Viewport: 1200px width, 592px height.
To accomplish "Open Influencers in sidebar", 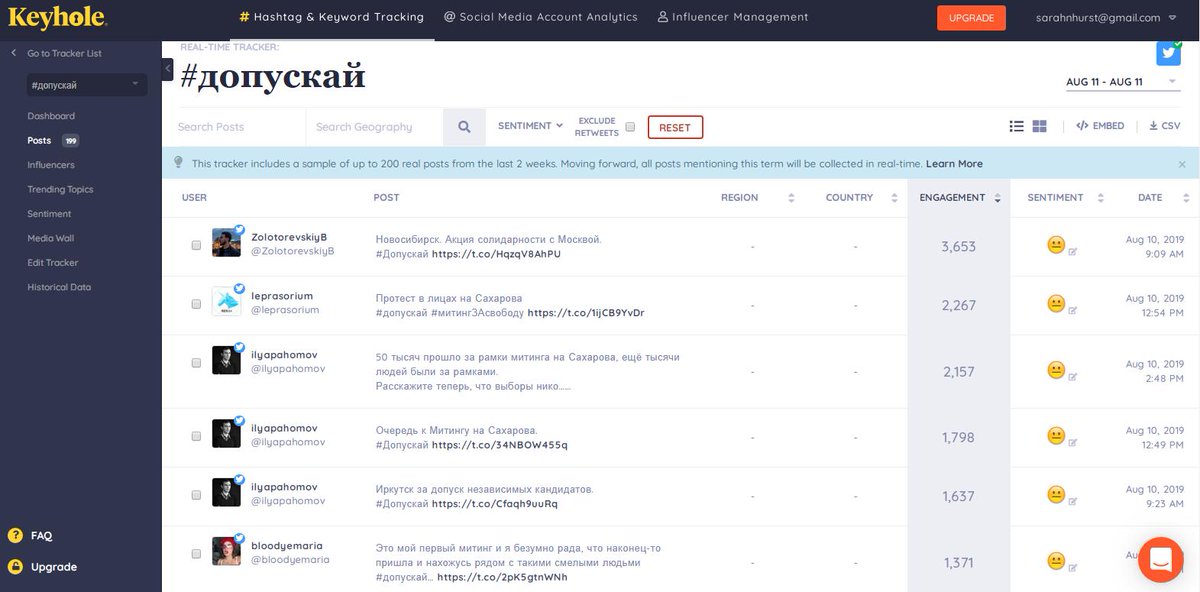I will click(51, 165).
